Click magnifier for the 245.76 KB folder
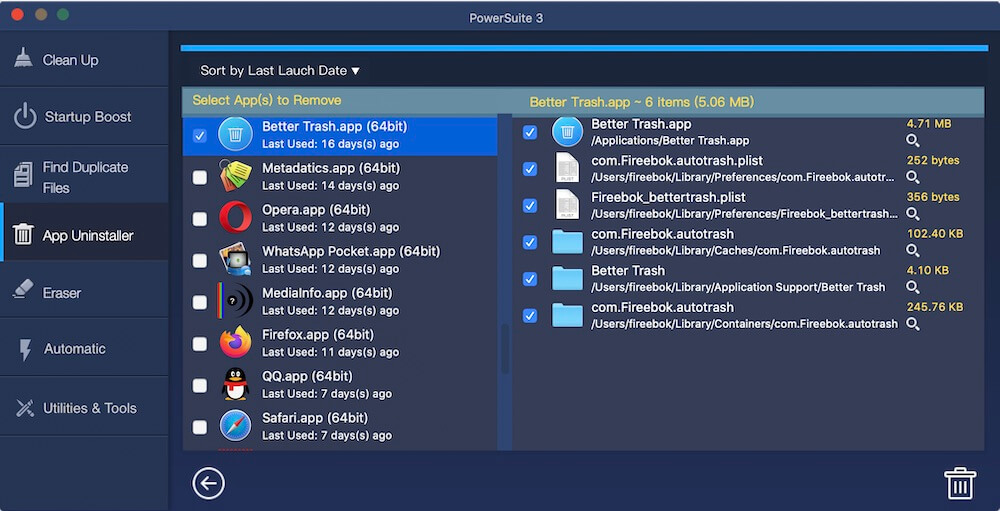 point(913,324)
